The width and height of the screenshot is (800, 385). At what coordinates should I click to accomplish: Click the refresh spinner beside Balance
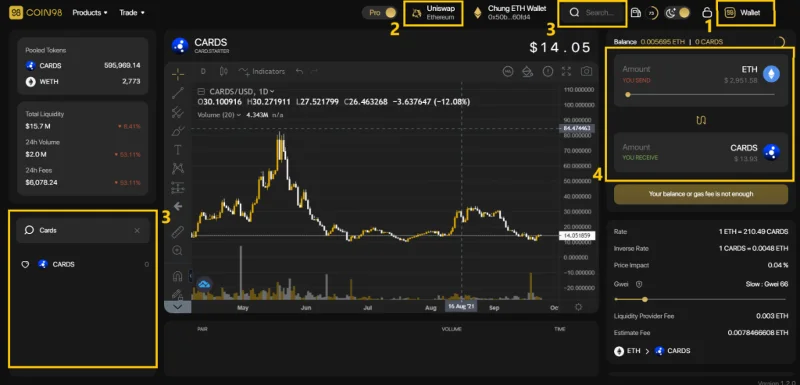[779, 42]
